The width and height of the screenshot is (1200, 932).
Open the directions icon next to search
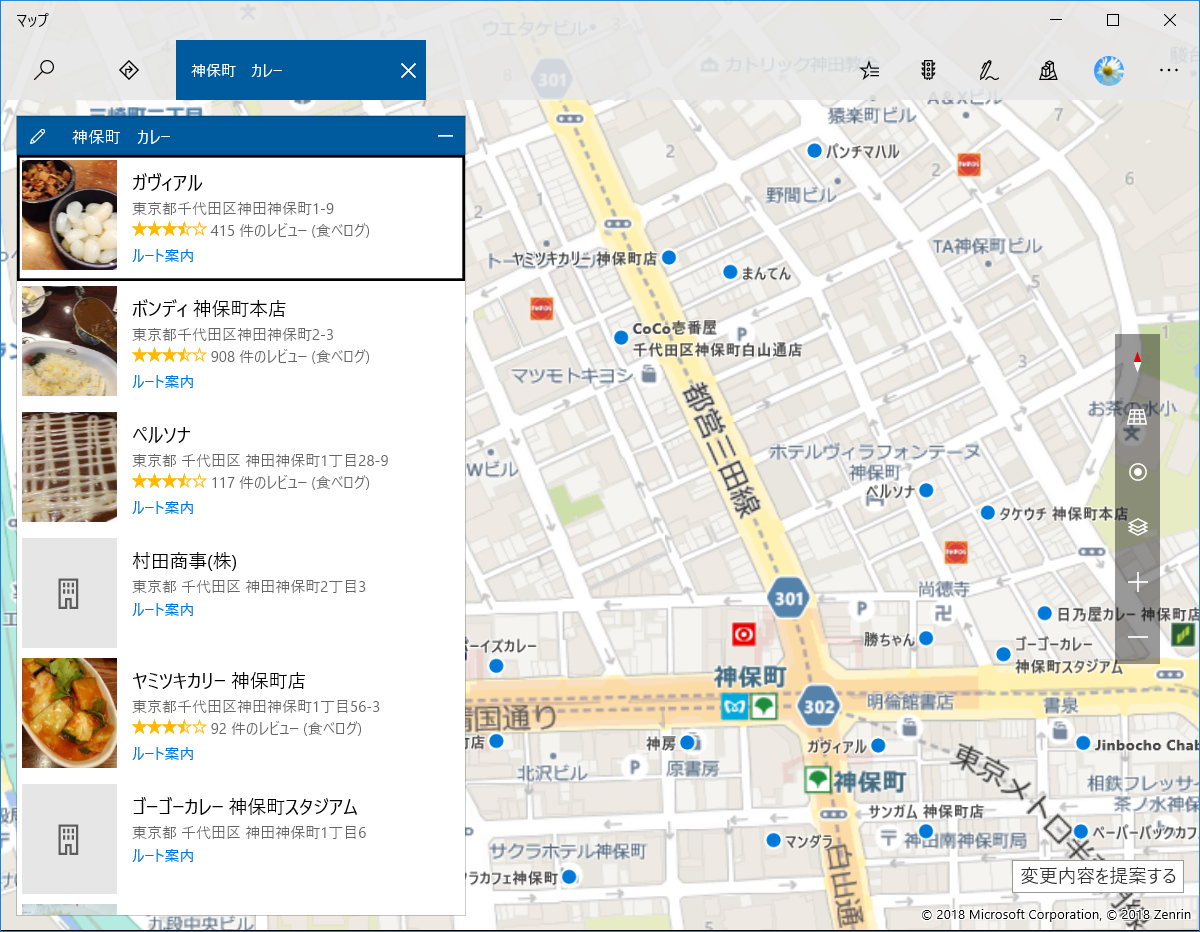click(x=128, y=70)
